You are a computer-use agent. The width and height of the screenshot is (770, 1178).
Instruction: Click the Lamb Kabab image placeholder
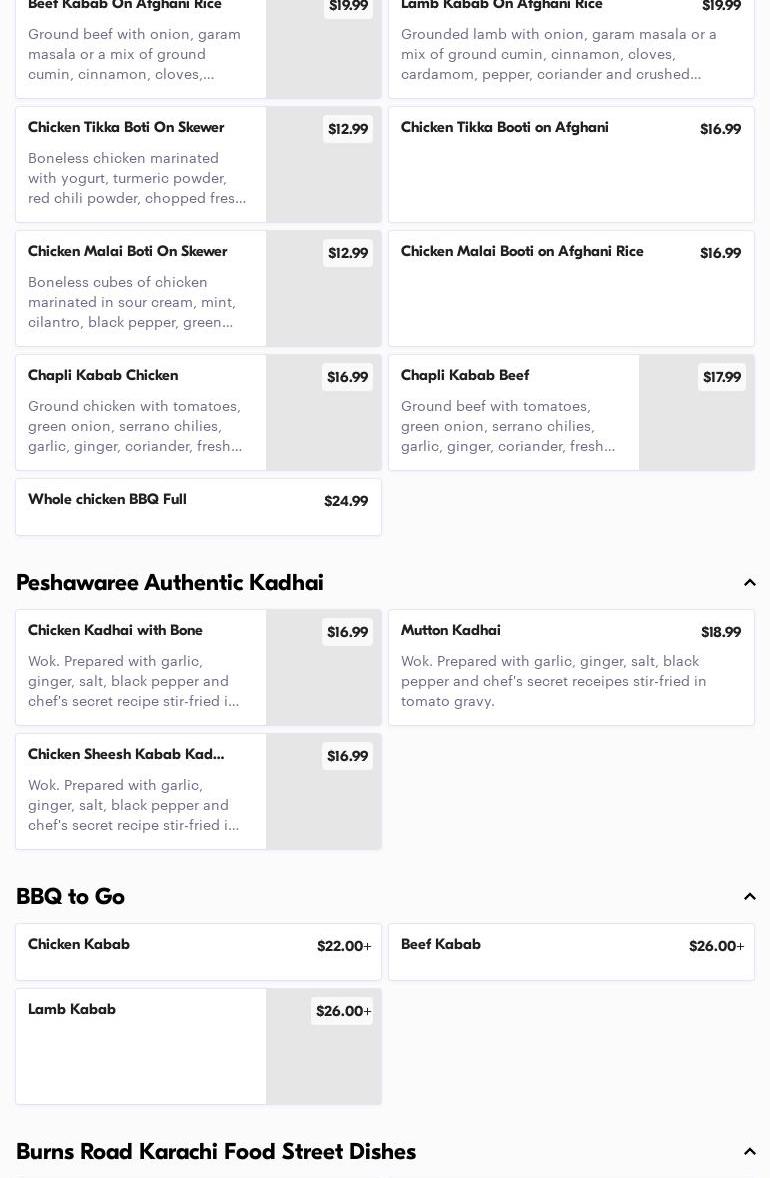coord(323,1047)
